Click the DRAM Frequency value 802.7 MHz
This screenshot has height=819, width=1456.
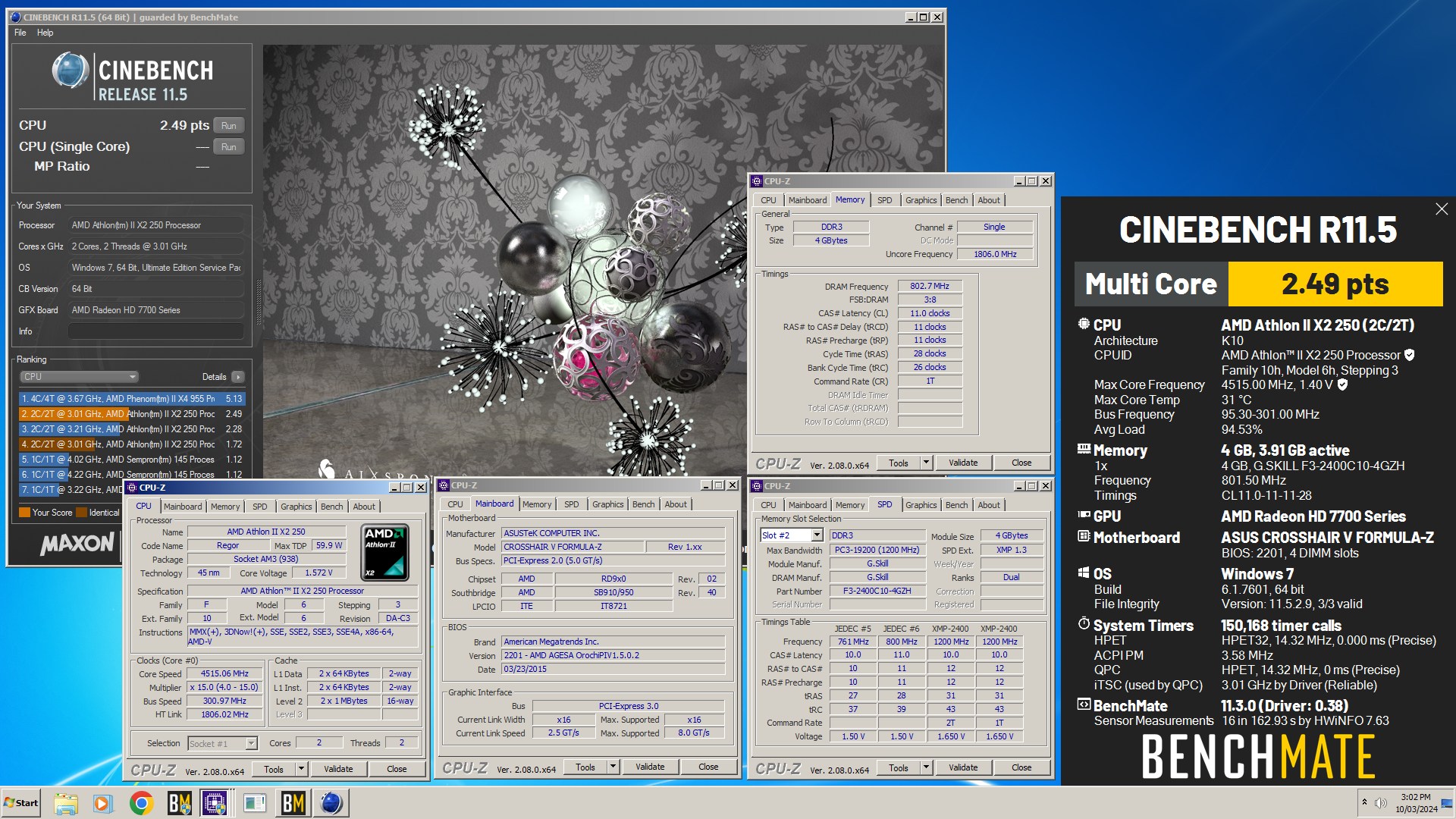(x=930, y=287)
